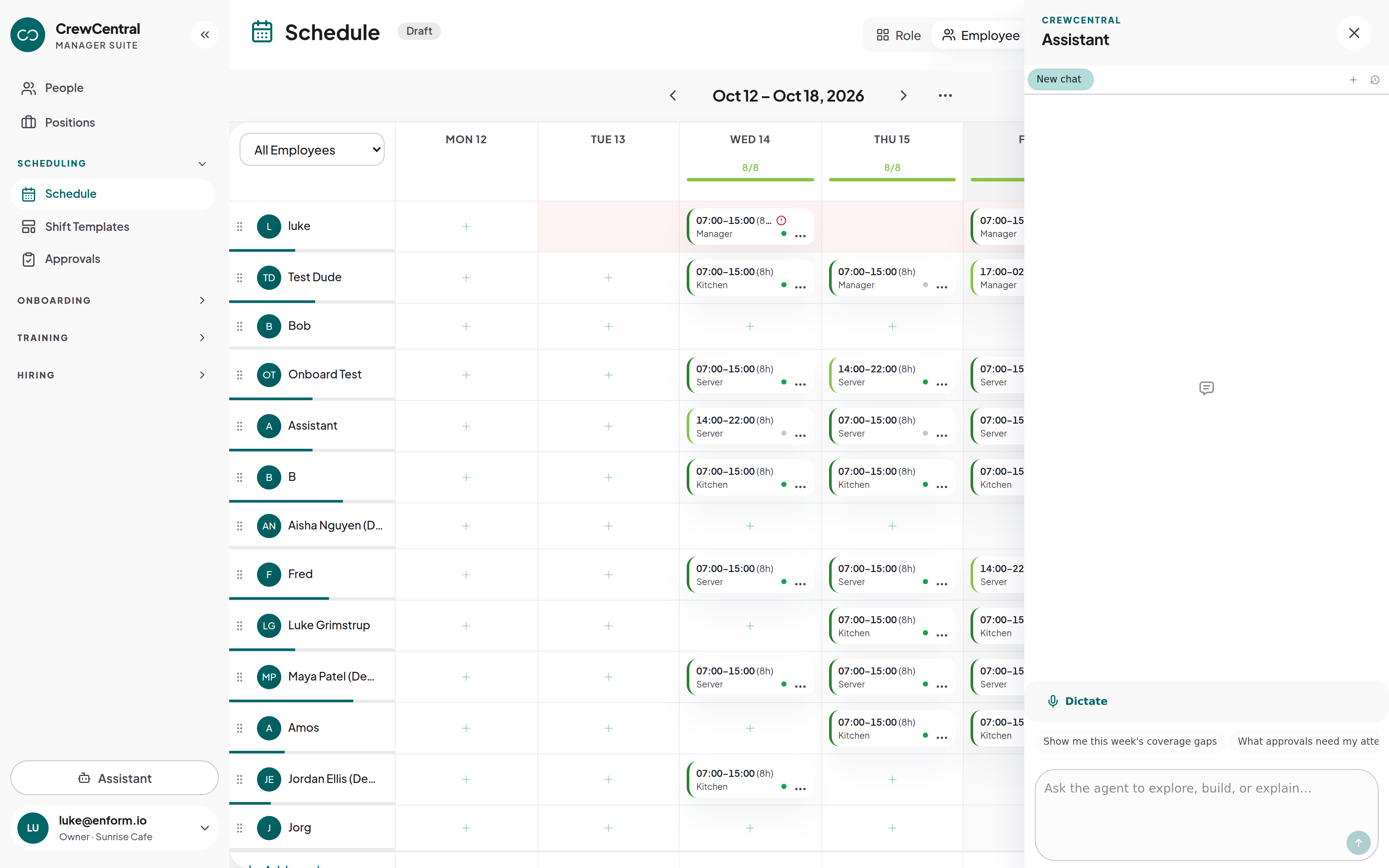Expand the Onboarding section

coord(113,300)
